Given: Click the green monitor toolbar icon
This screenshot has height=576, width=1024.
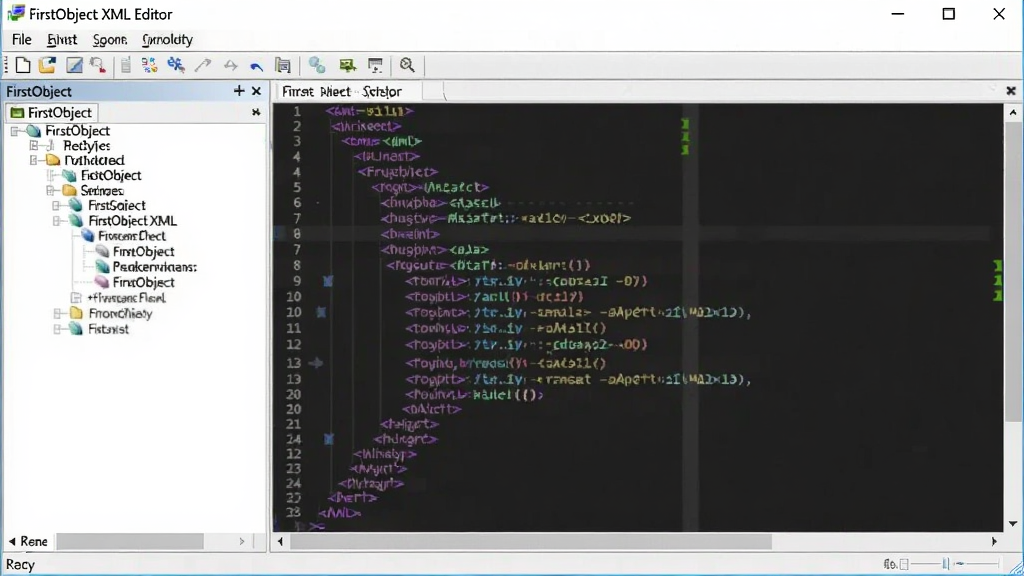Looking at the screenshot, I should click(x=347, y=65).
